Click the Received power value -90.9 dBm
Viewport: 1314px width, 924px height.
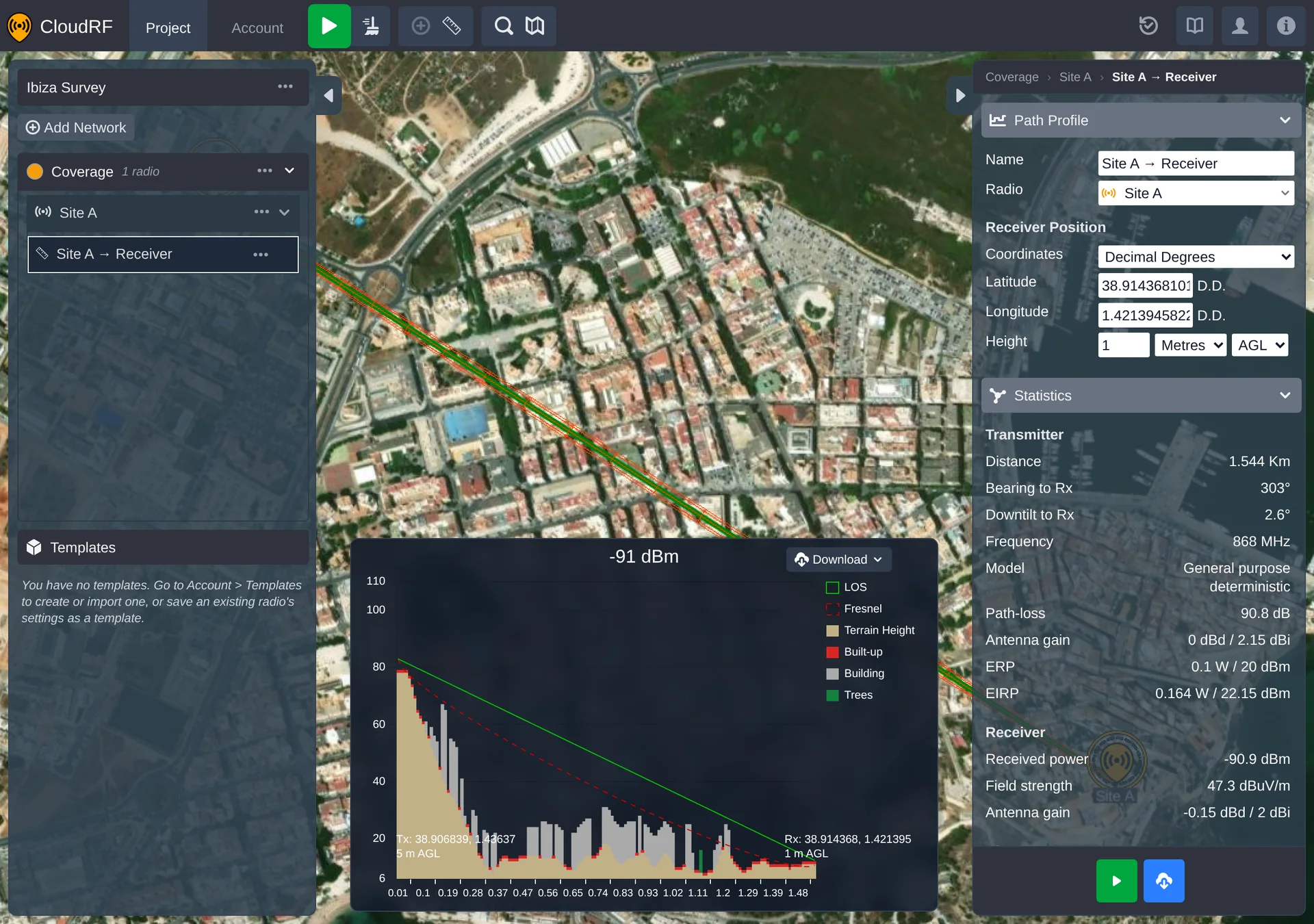pyautogui.click(x=1257, y=759)
